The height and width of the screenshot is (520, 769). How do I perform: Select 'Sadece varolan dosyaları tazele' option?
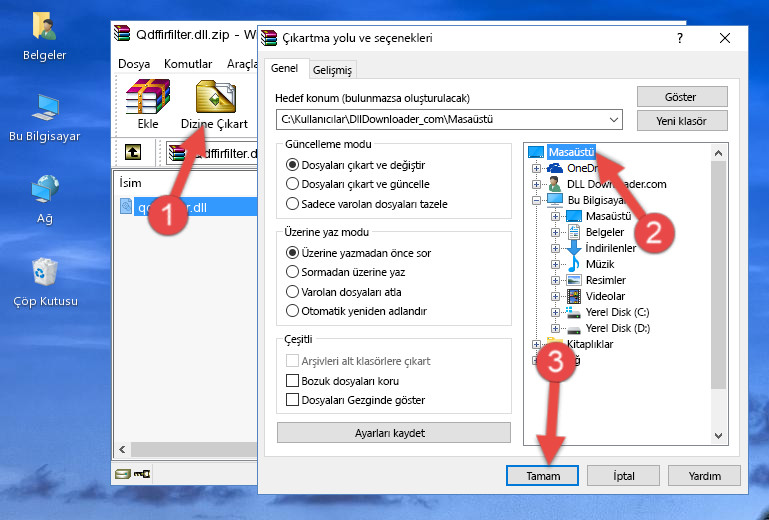click(292, 204)
